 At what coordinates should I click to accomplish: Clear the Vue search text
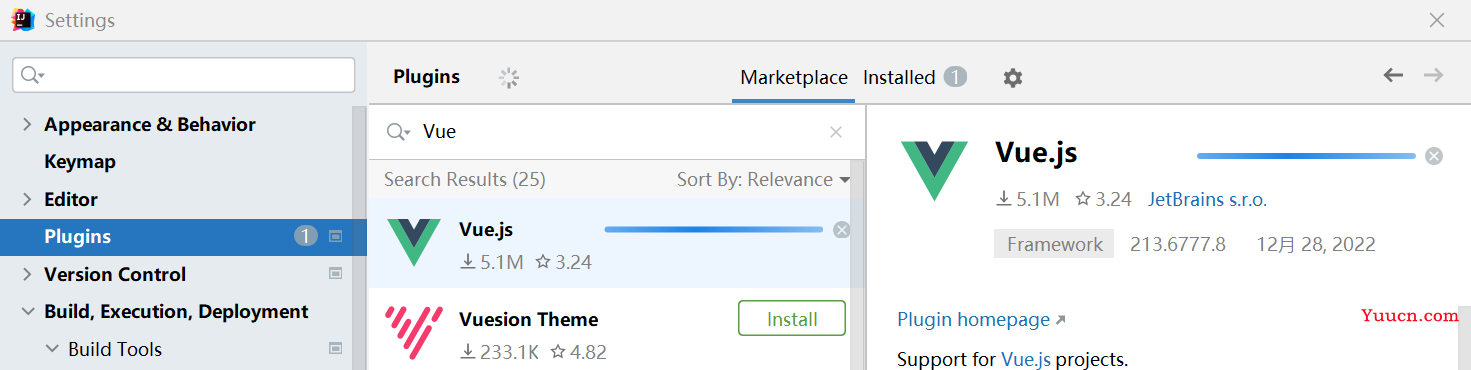coord(836,132)
